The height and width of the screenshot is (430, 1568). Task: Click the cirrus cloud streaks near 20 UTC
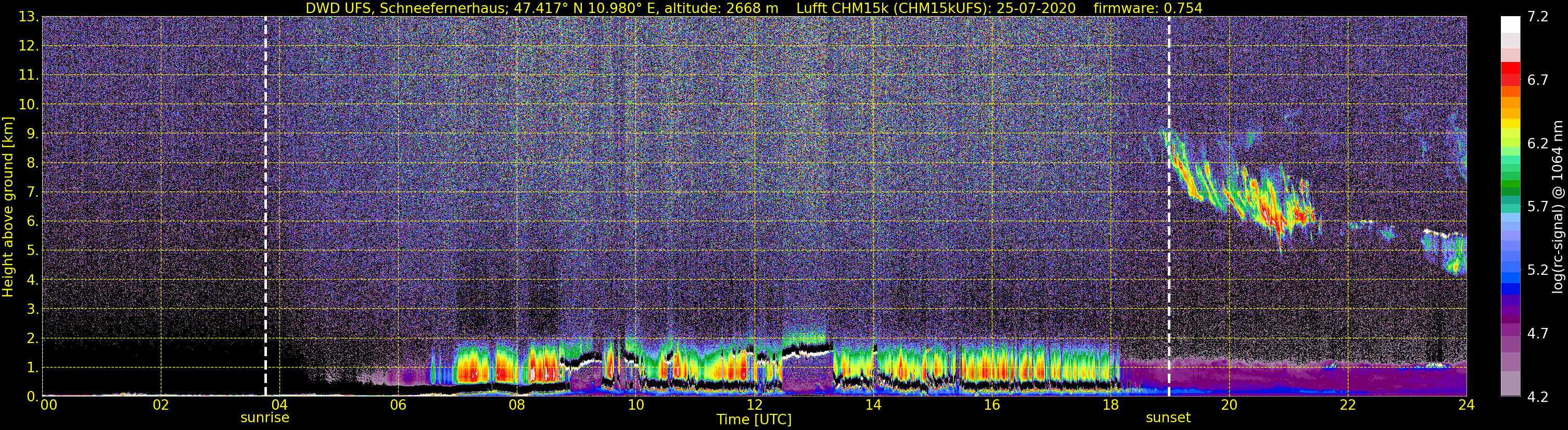[1242, 192]
